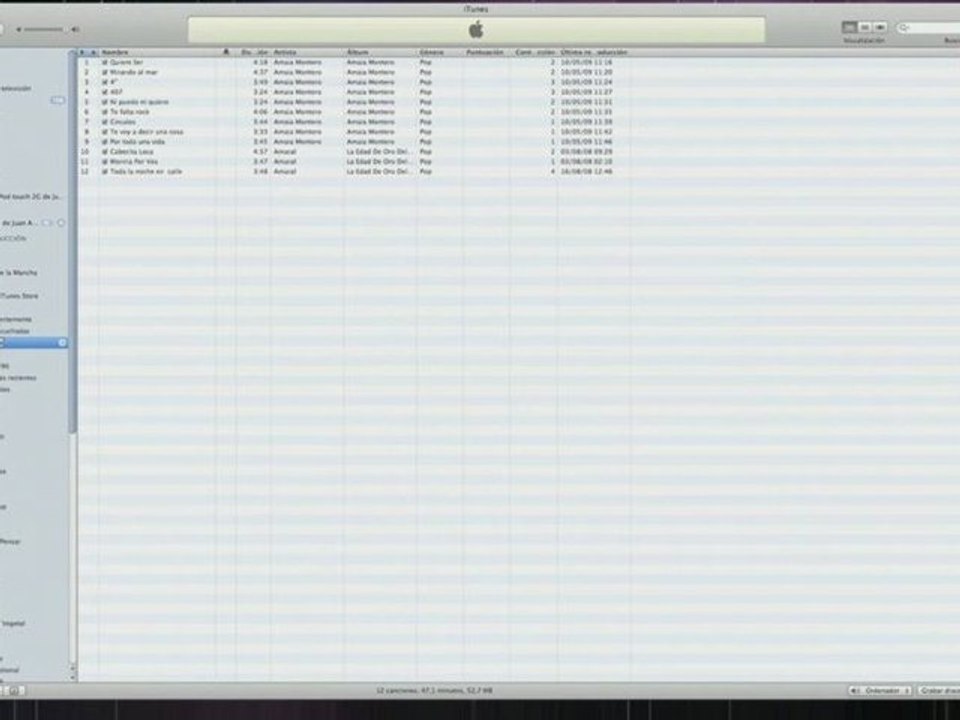Click the Amaral artist on row 10
This screenshot has height=720, width=960.
pos(285,152)
